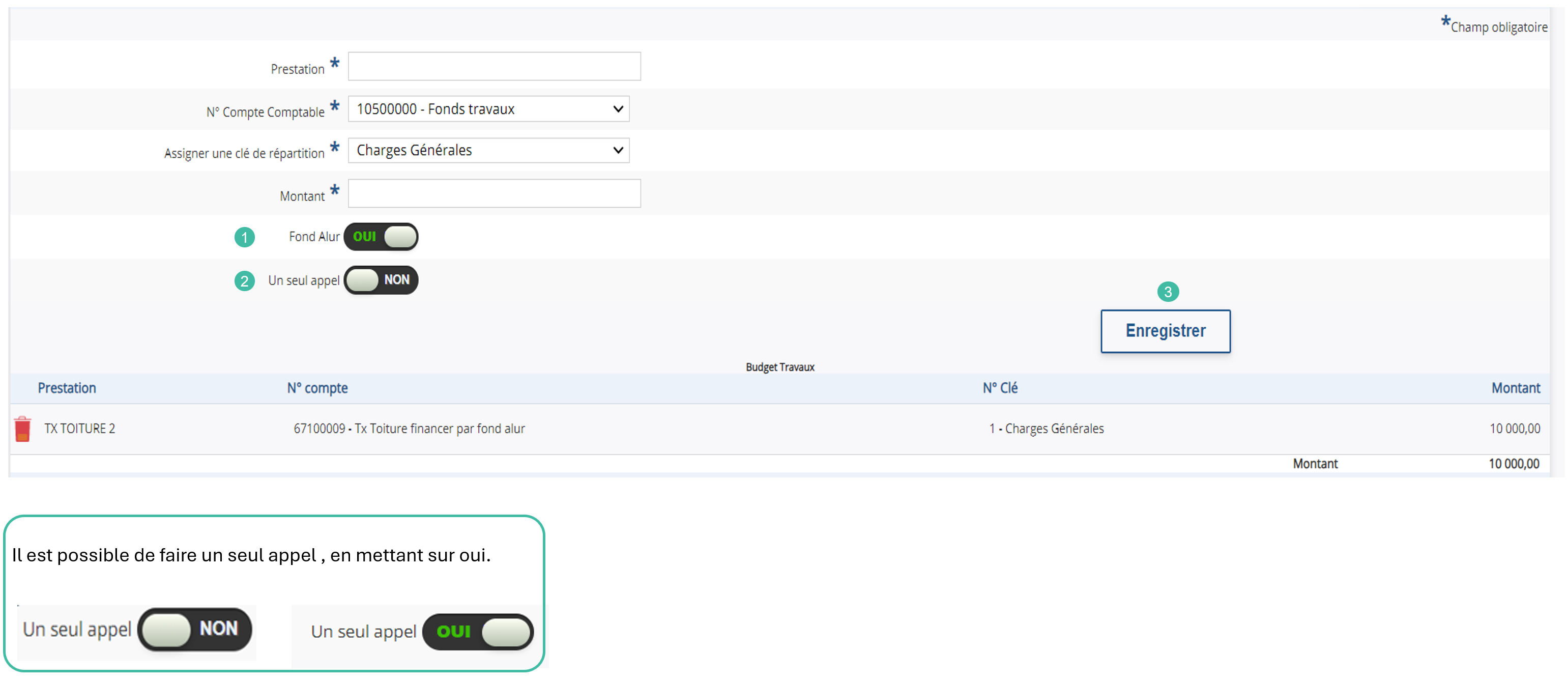Click the Montant column header

[1516, 388]
